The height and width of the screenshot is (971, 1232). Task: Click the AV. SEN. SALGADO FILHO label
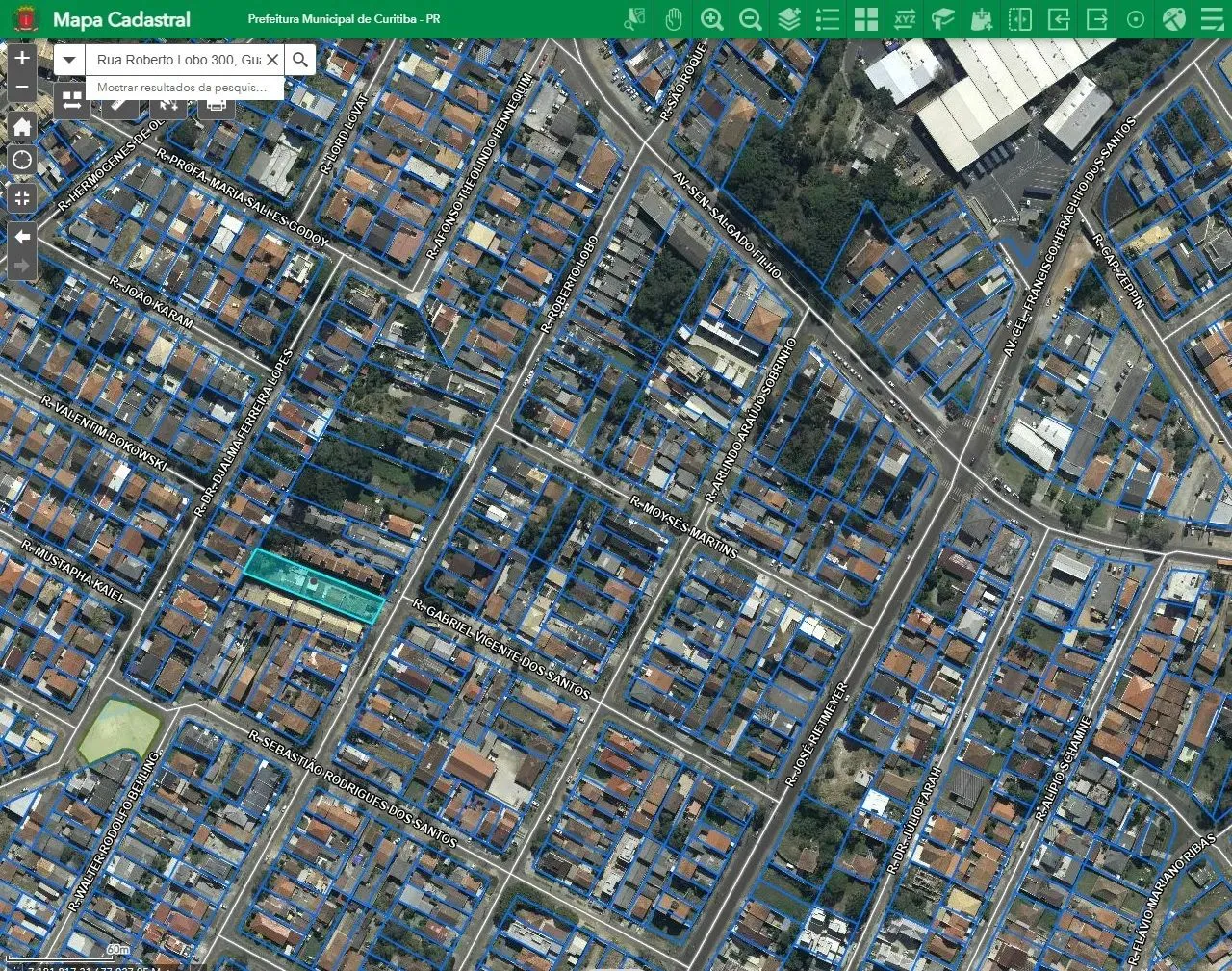(x=727, y=224)
